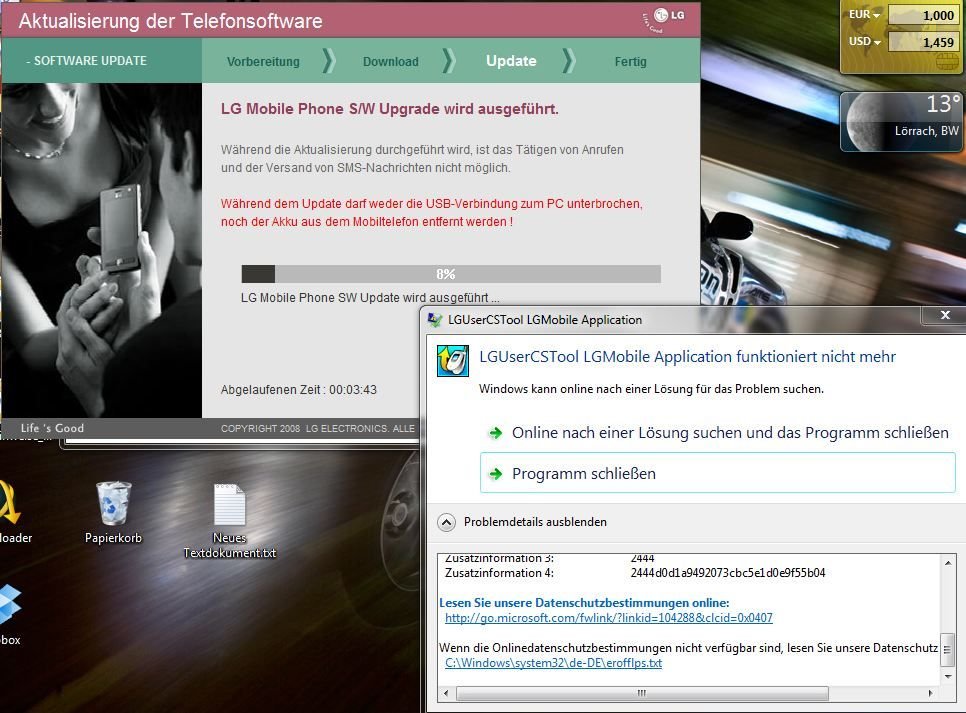Click the horizontal scrollbar in problem details
Viewport: 966px width, 713px height.
pyautogui.click(x=643, y=693)
